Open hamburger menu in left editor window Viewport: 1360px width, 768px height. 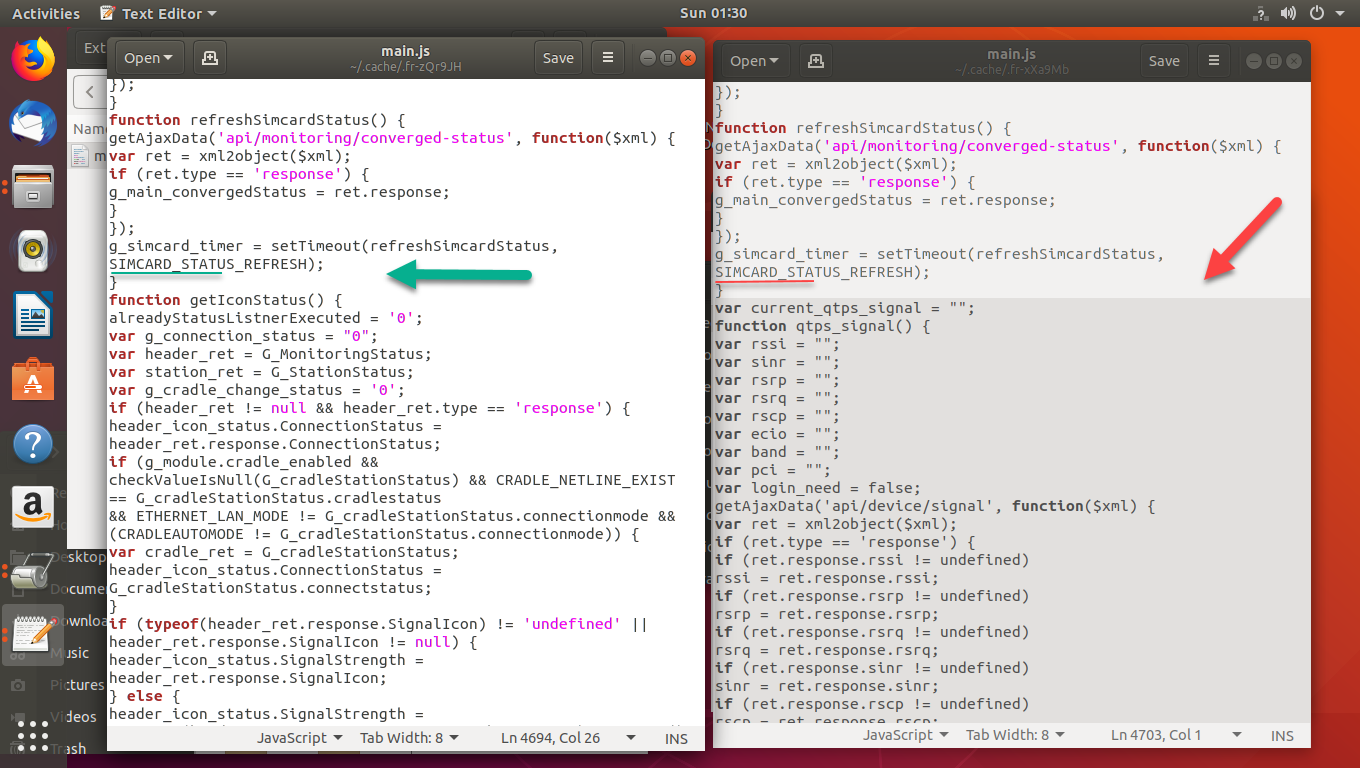coord(607,58)
